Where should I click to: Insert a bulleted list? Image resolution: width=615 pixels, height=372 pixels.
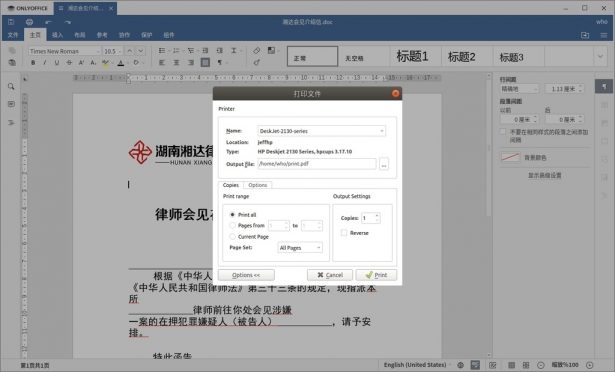[x=162, y=51]
